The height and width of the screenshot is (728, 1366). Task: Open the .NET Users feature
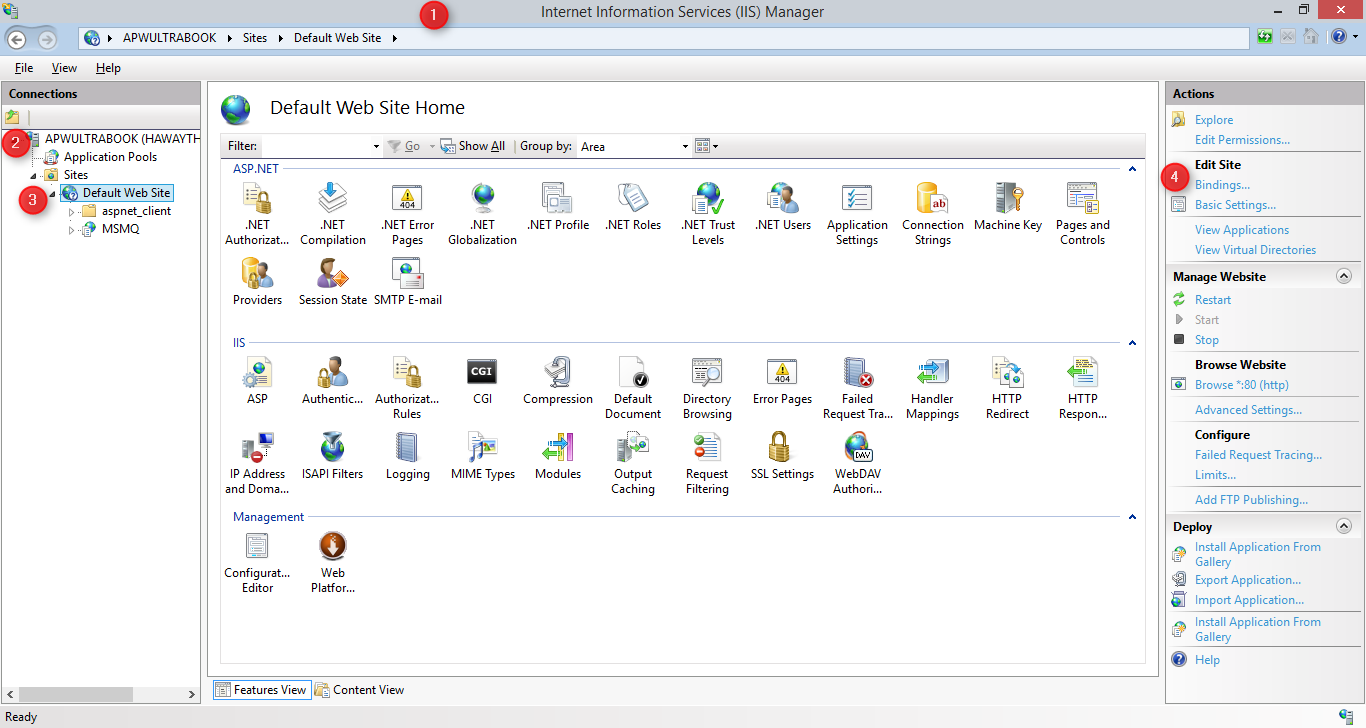pos(782,207)
